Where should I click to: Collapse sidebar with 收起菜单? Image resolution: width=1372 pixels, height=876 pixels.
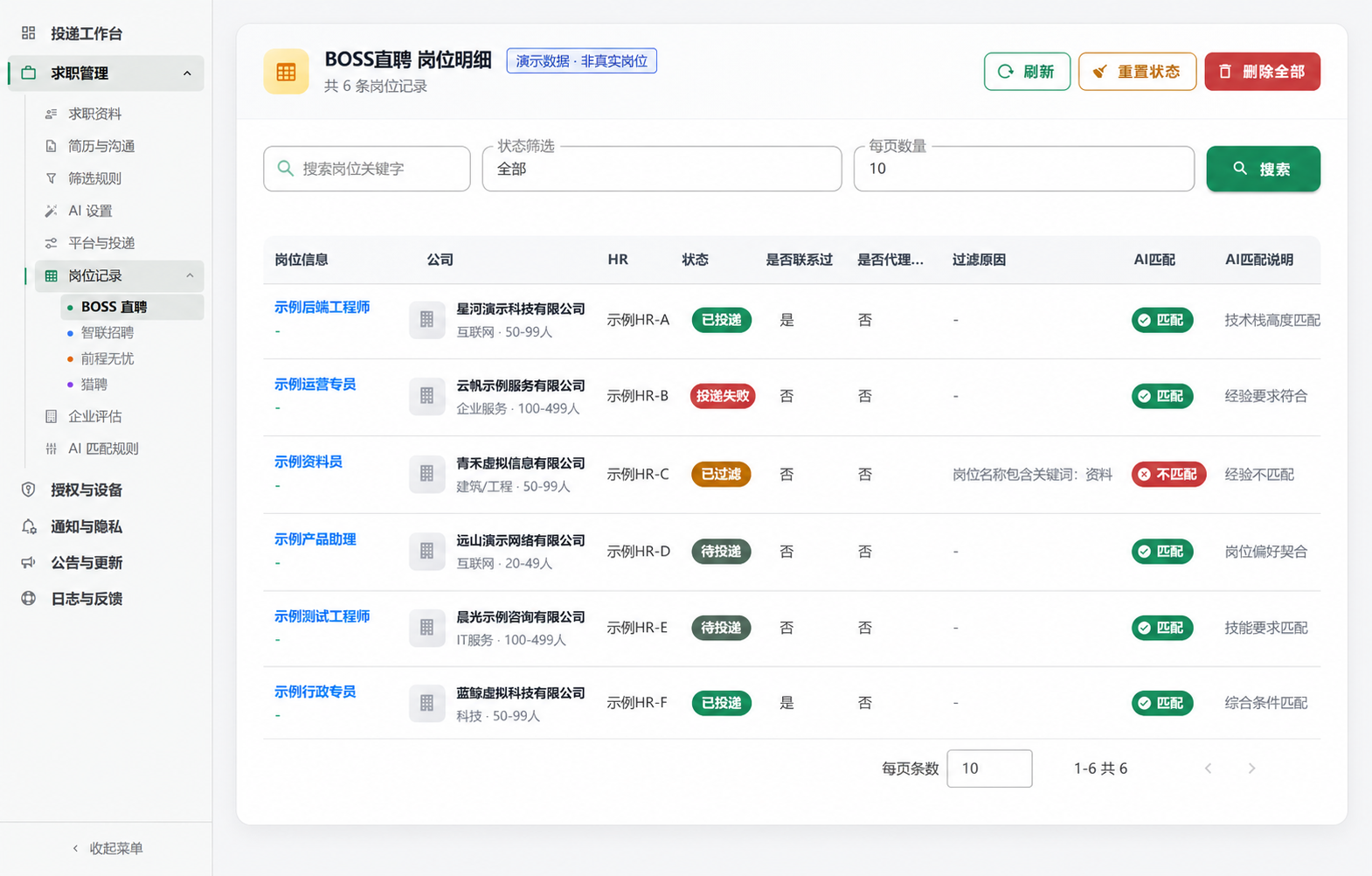point(107,848)
